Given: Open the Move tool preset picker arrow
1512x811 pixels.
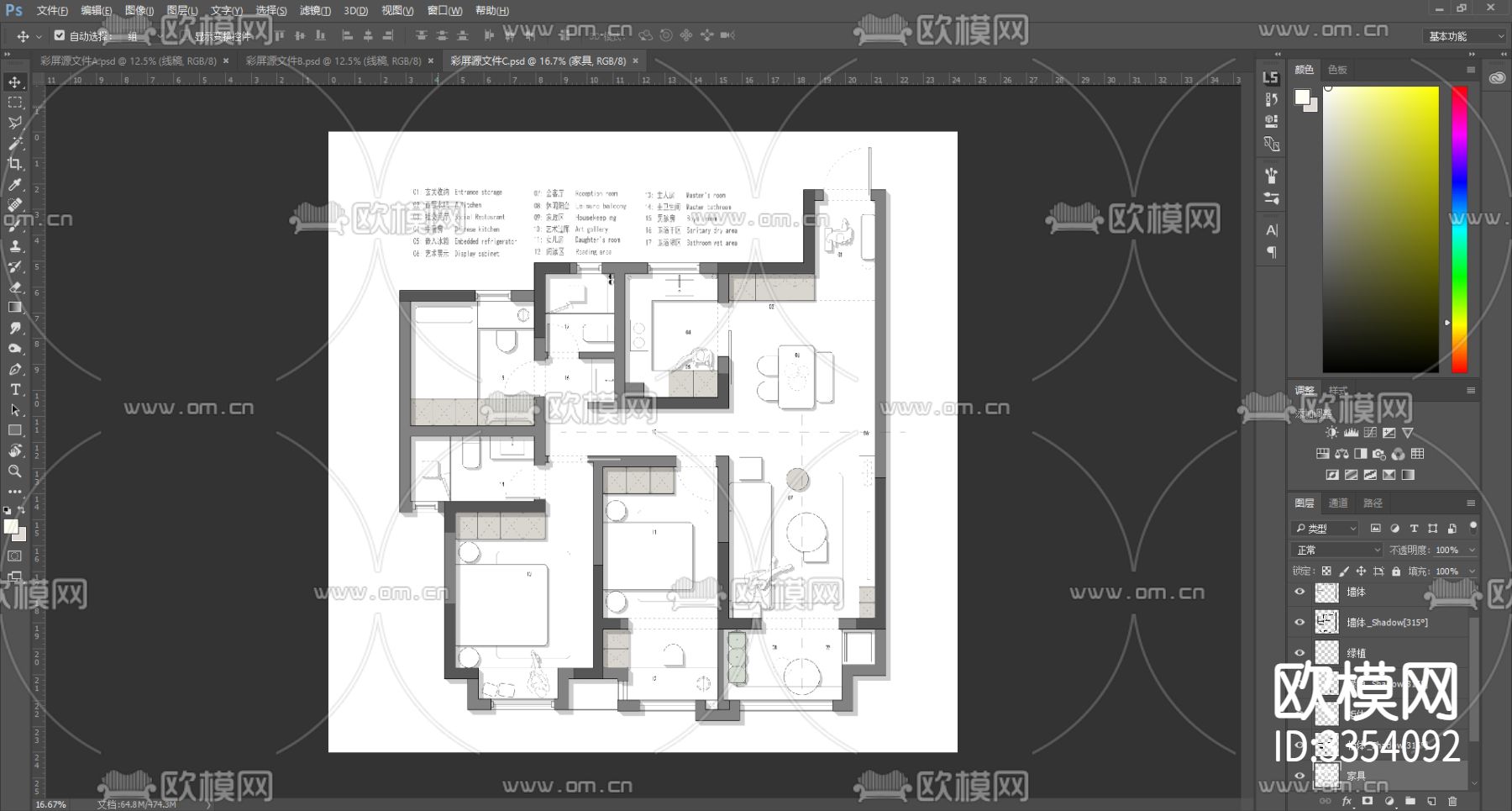Looking at the screenshot, I should pos(39,36).
